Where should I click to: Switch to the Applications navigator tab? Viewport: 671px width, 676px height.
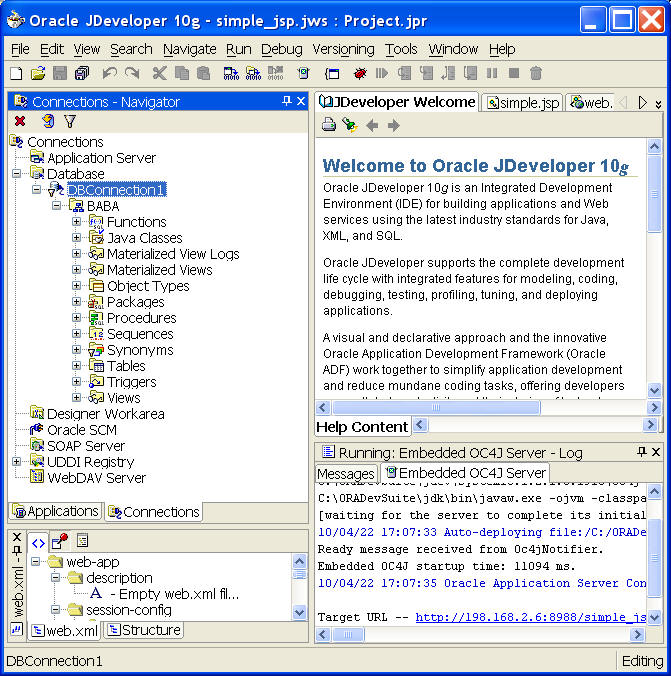click(x=56, y=511)
